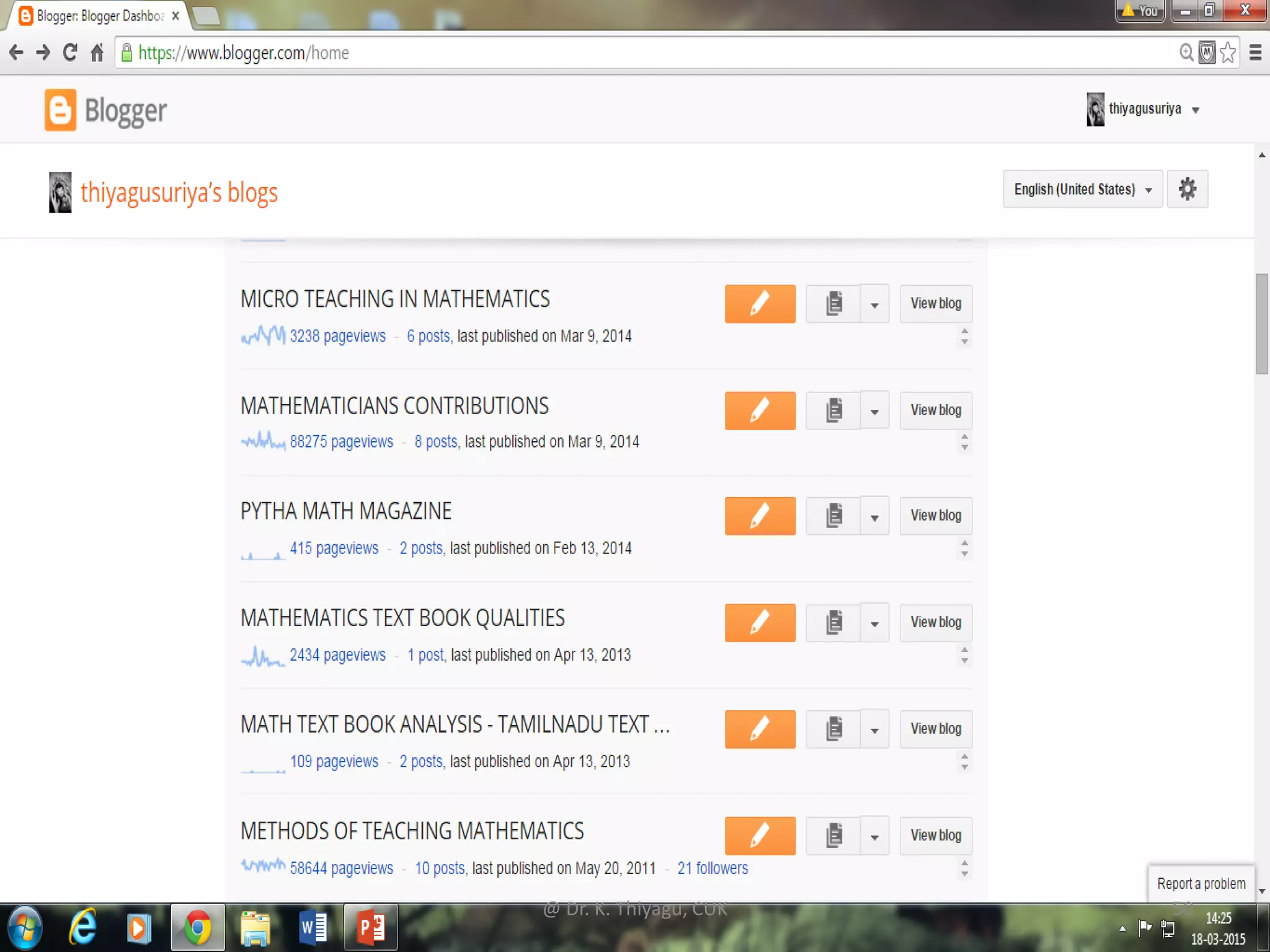Select the Blogger Dashboard browser tab

[99, 15]
